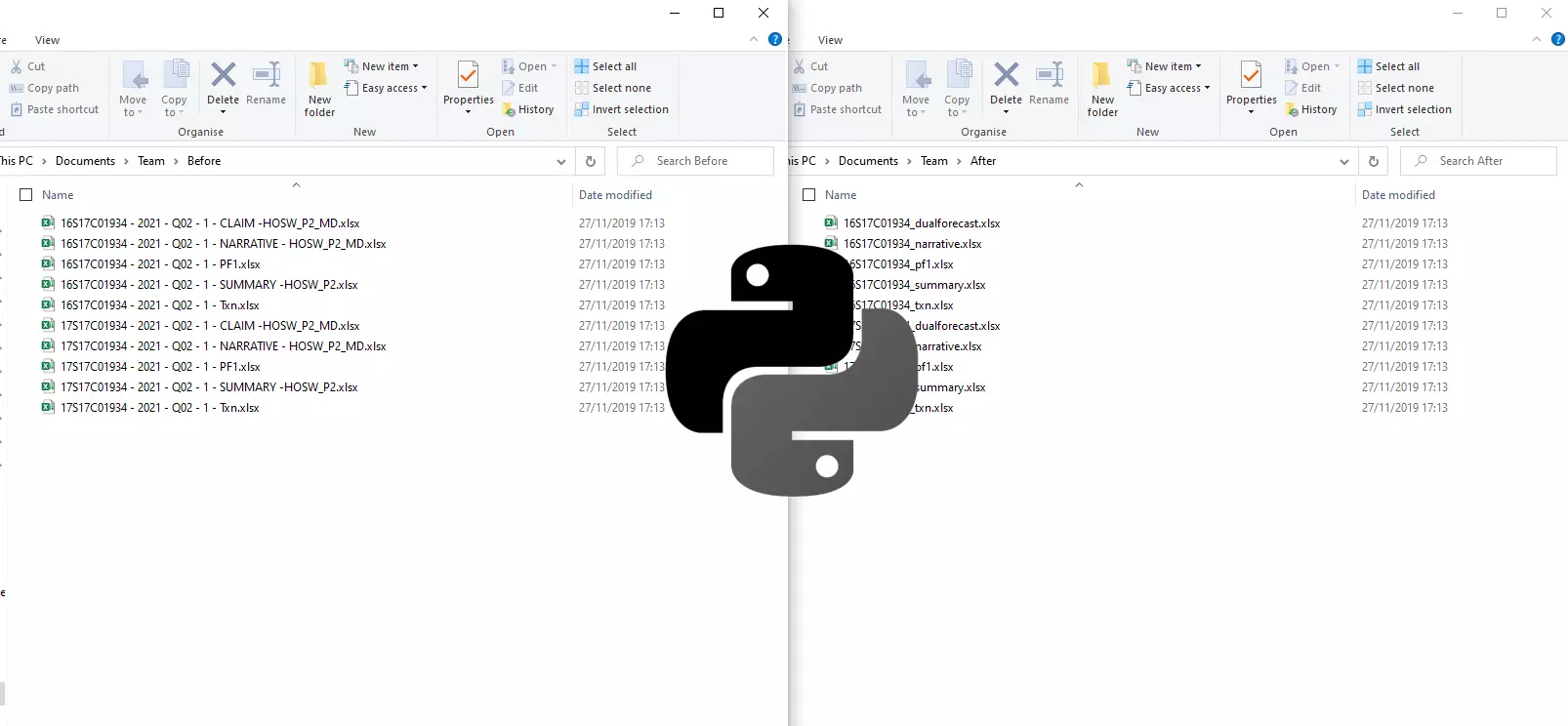Refresh the Before folder
The width and height of the screenshot is (1568, 726).
click(x=590, y=161)
